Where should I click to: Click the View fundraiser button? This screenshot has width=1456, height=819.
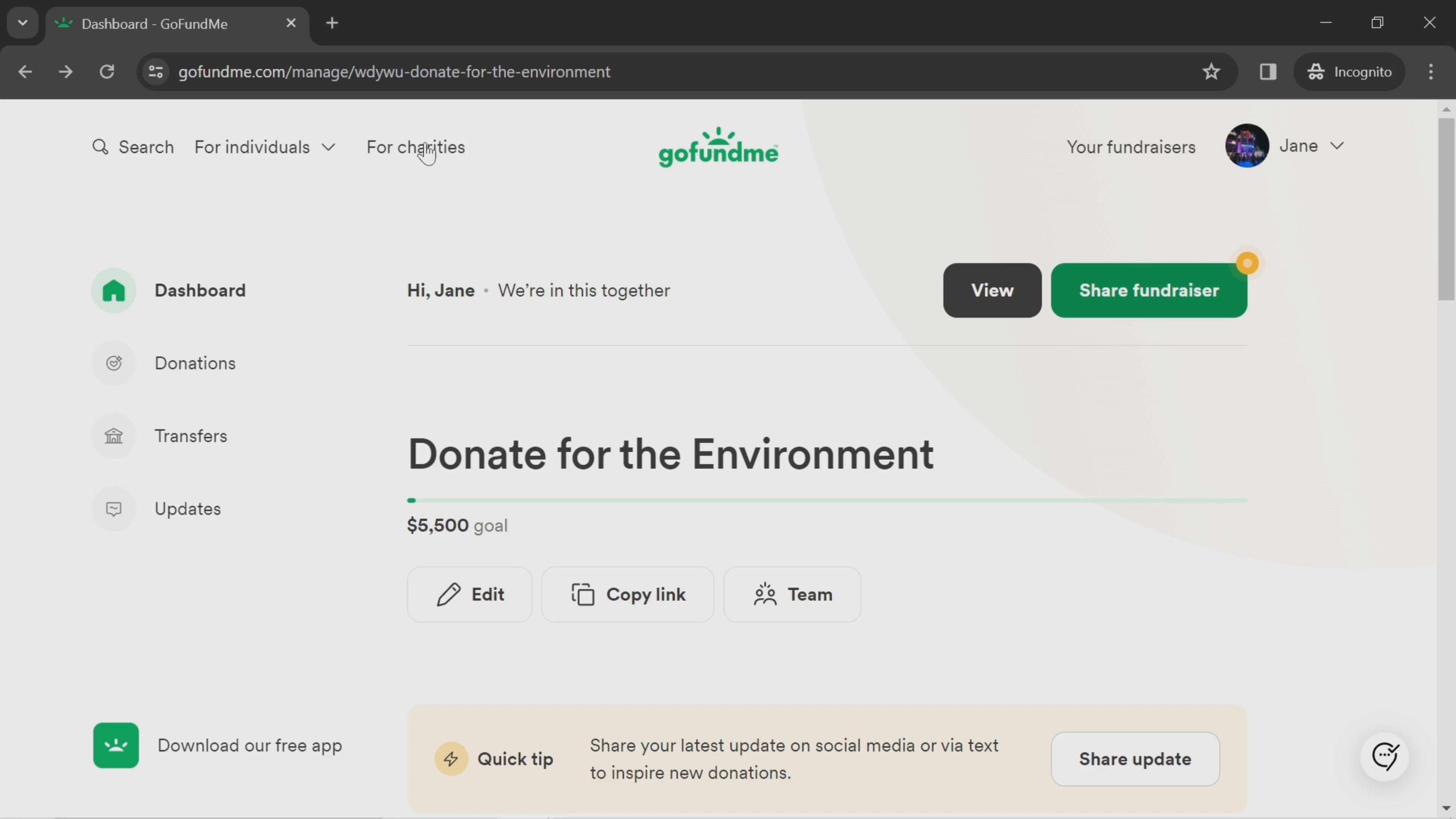tap(992, 290)
